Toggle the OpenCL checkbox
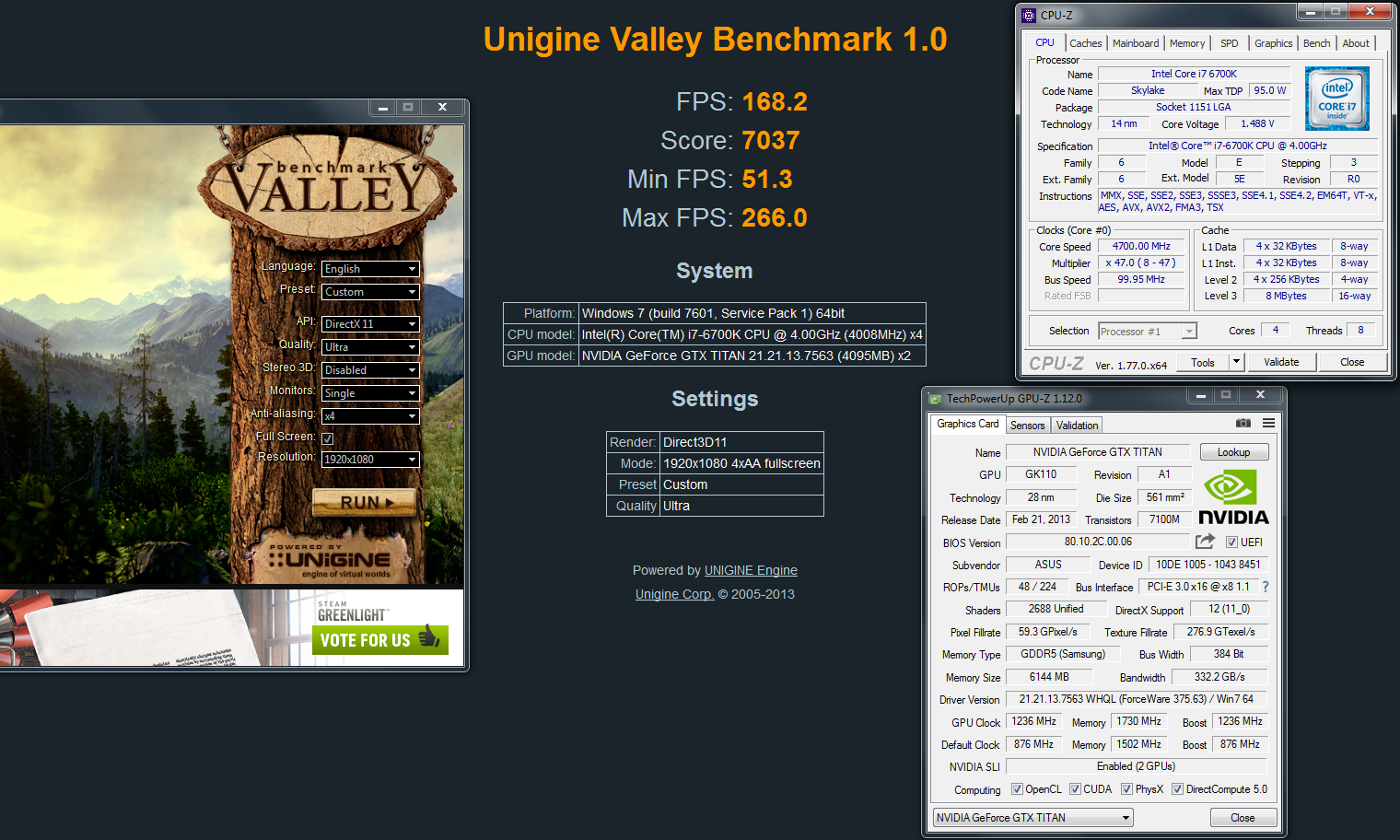This screenshot has height=840, width=1400. point(1017,789)
